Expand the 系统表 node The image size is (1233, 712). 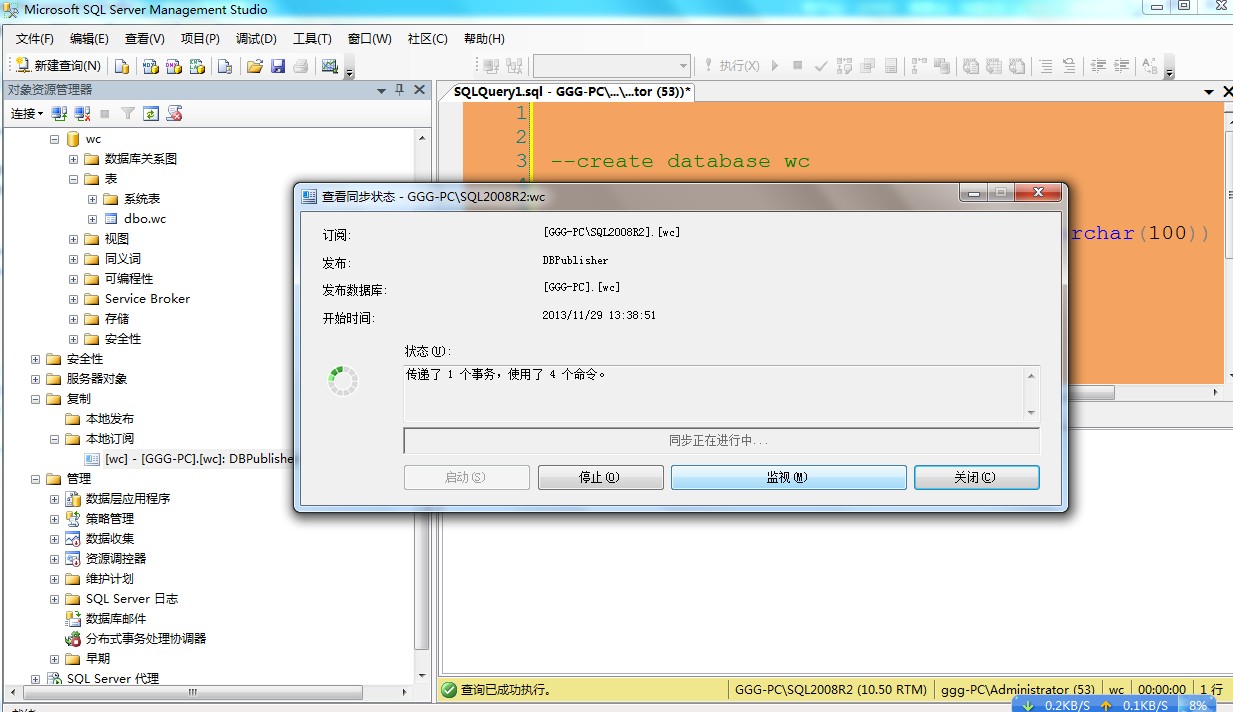[93, 199]
